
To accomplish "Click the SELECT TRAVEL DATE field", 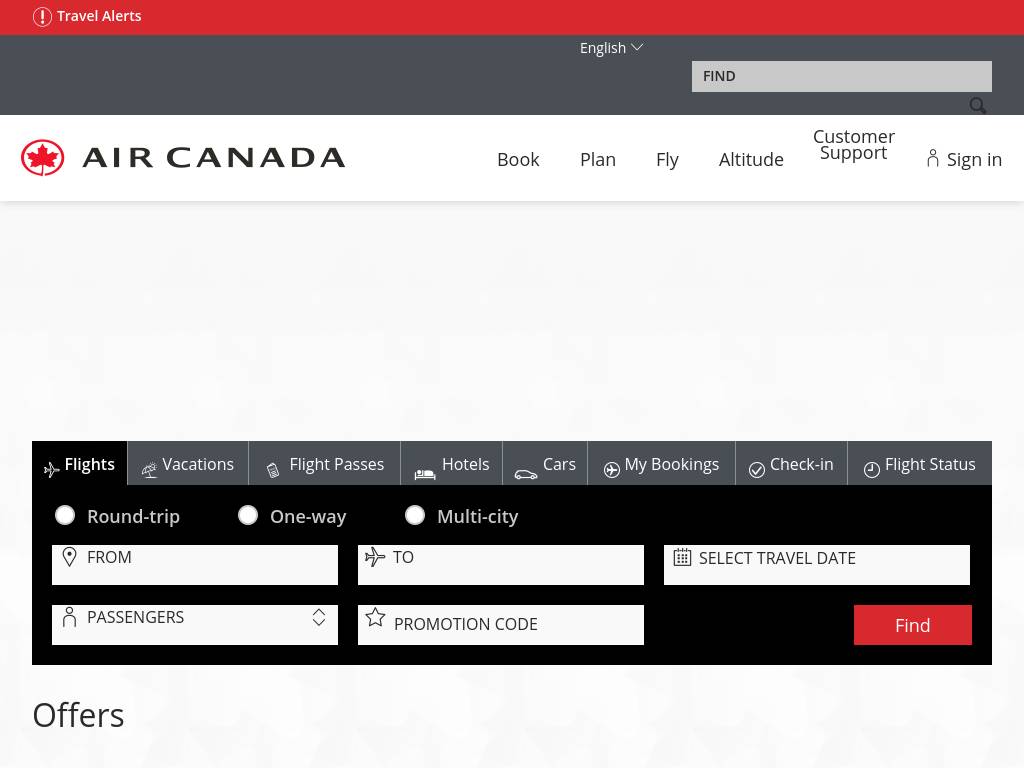I will point(816,565).
